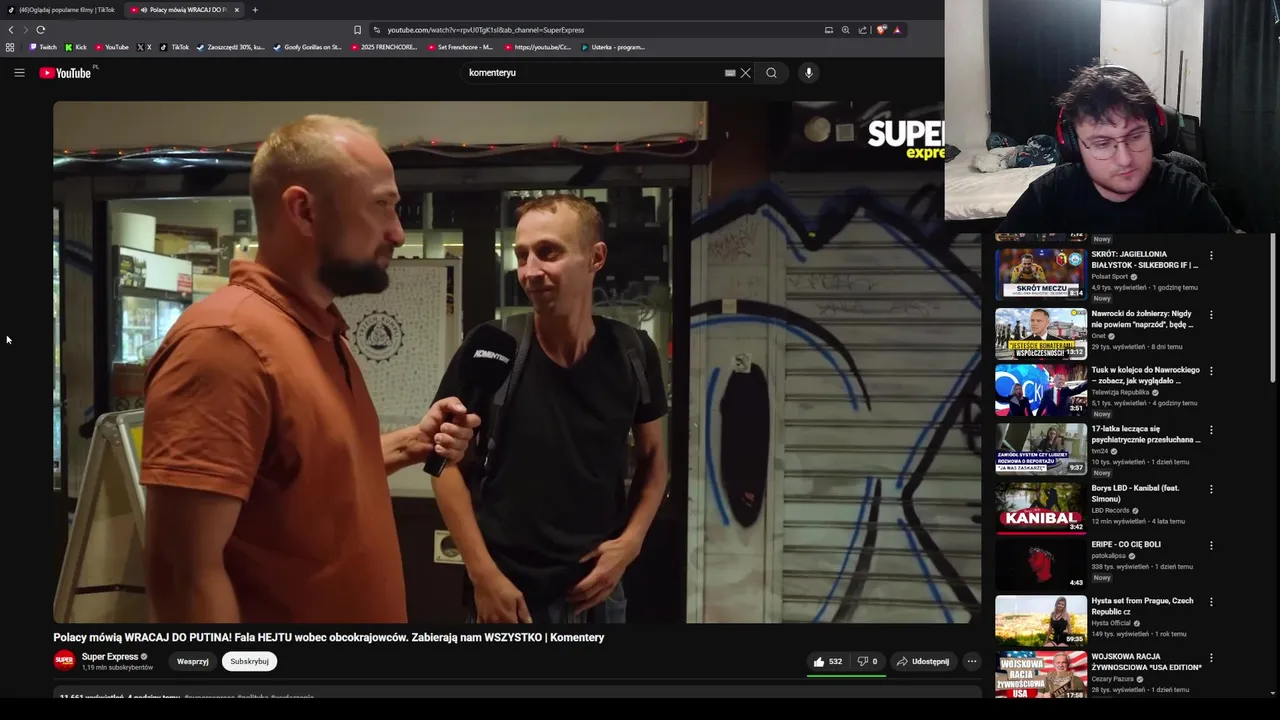This screenshot has width=1280, height=720.
Task: Open more actions three-dot menu under video
Action: click(971, 661)
